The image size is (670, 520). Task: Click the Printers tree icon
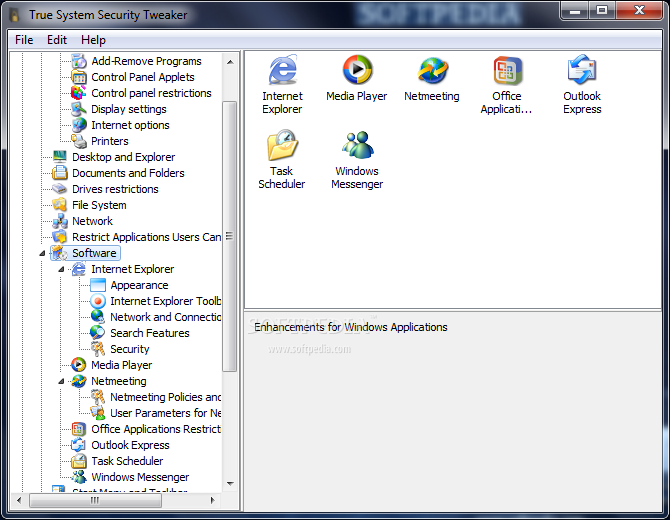(79, 141)
